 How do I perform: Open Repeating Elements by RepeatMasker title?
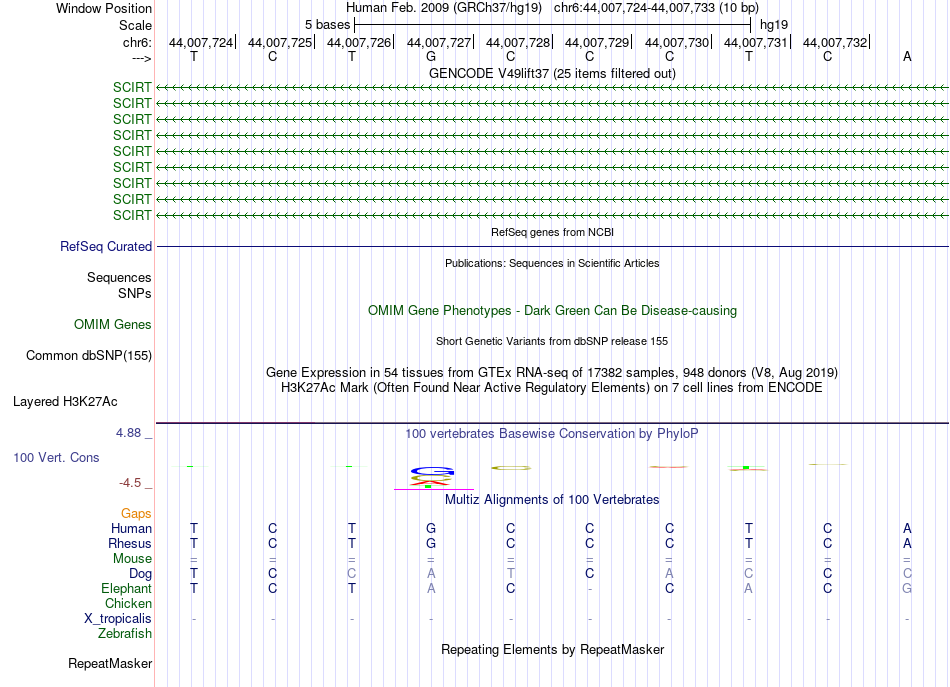tap(552, 649)
